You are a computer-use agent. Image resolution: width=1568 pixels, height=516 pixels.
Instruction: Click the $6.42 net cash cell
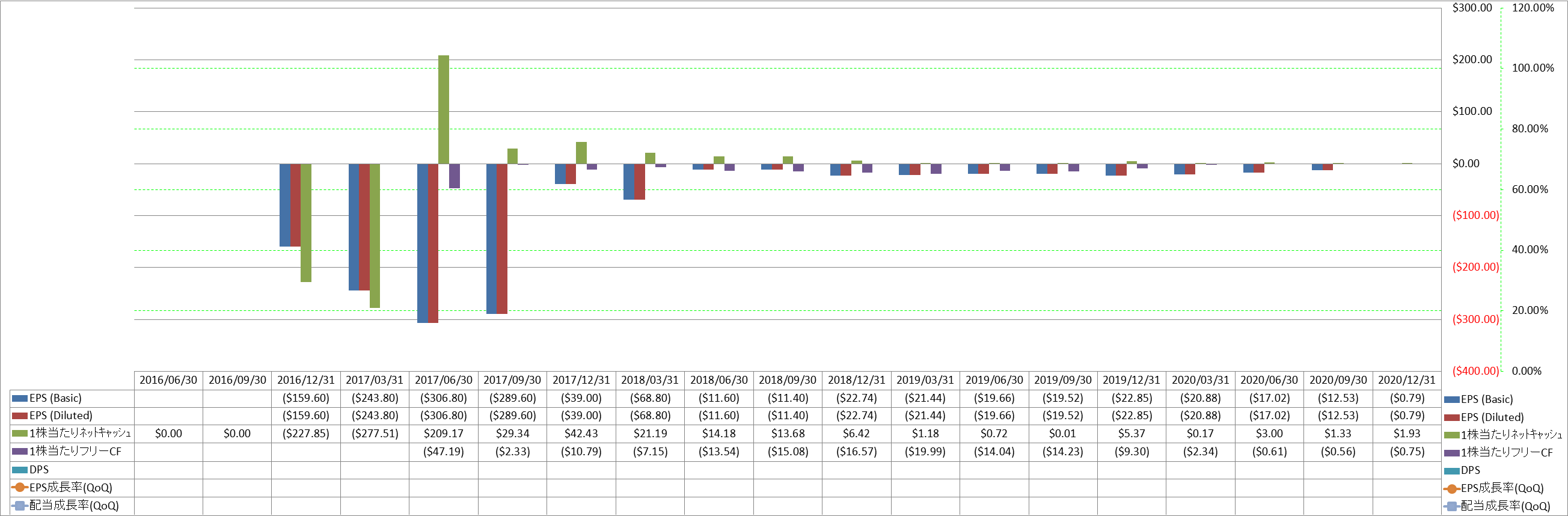pos(856,434)
